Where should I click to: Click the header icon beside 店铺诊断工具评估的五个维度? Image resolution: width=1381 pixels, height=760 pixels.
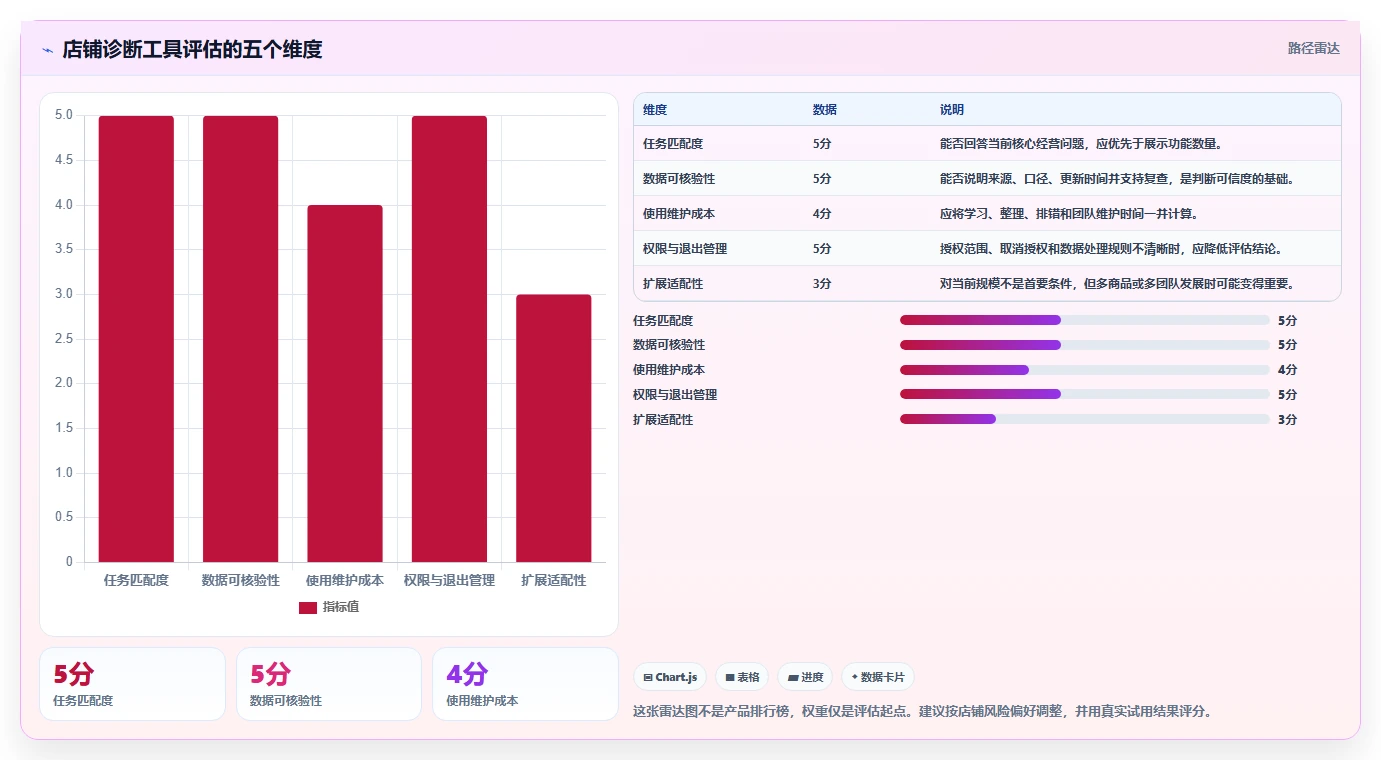tap(47, 50)
